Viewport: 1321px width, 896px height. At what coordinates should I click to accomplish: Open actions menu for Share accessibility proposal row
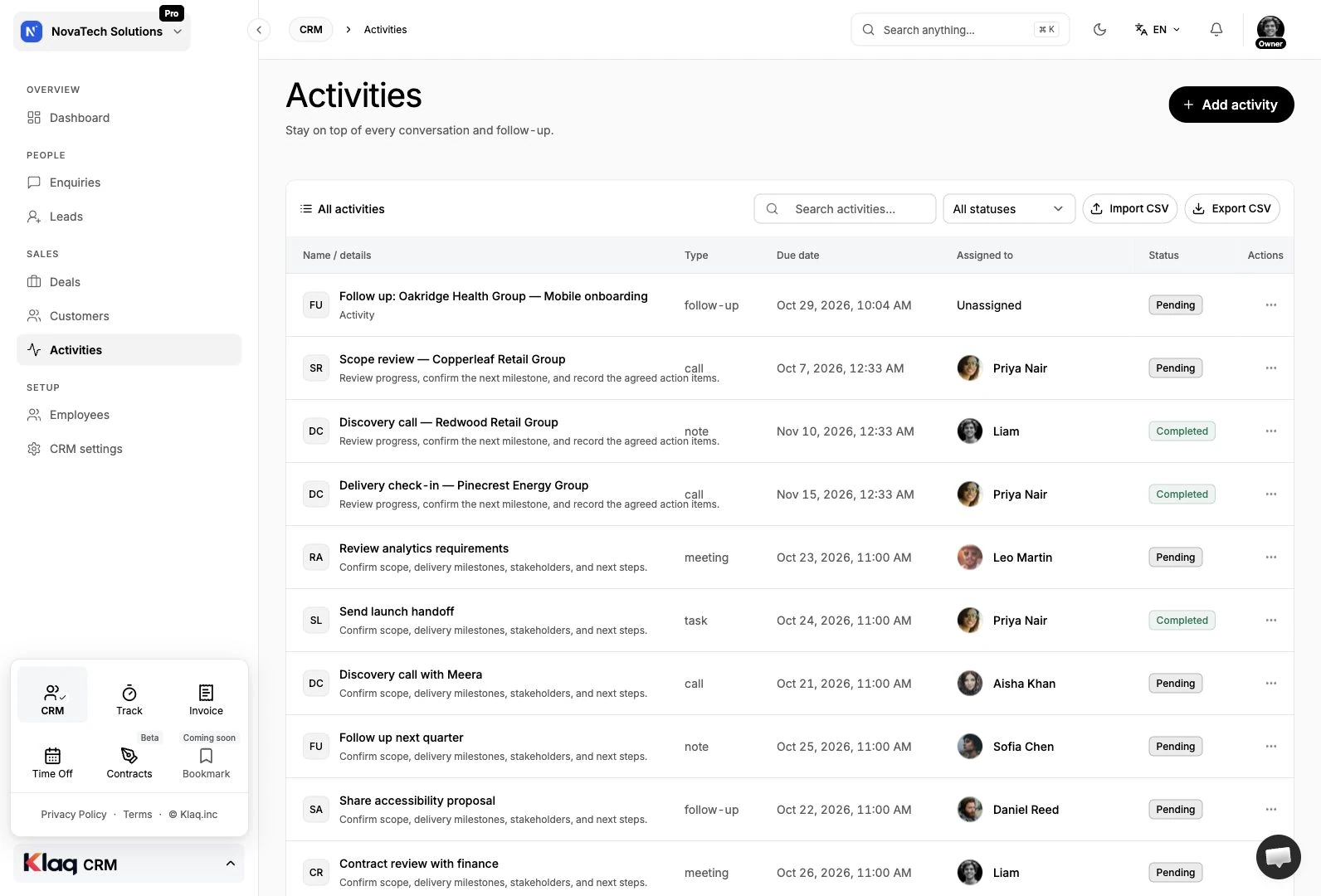1270,810
